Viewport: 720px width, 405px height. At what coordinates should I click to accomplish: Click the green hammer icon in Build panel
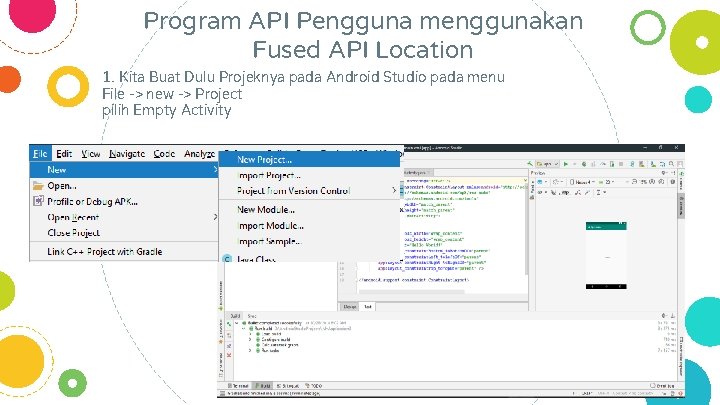tap(229, 324)
